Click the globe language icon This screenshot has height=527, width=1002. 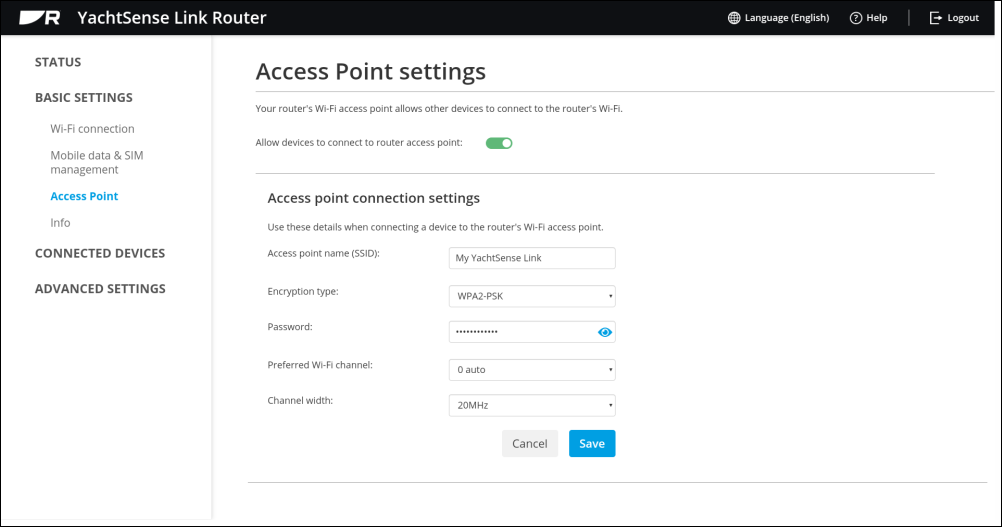(734, 18)
